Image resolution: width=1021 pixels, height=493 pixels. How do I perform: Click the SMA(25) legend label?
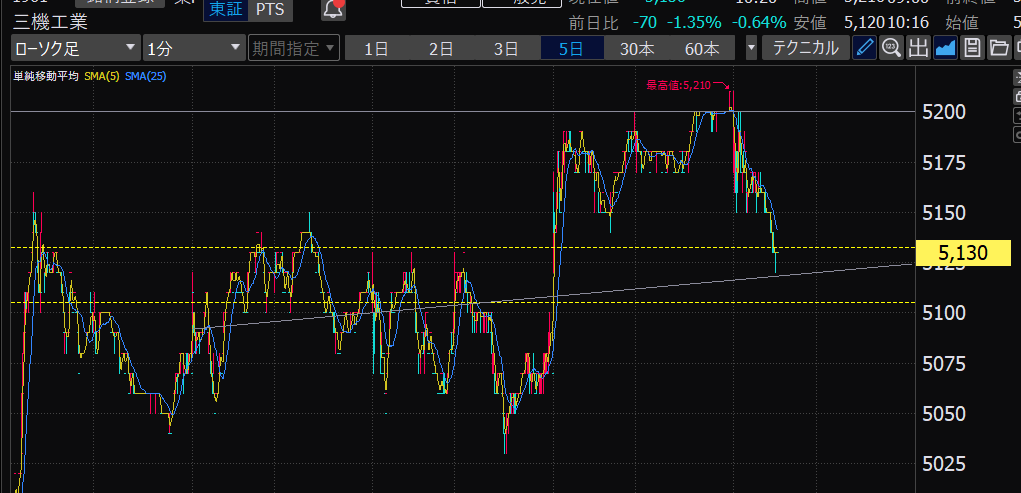[146, 76]
